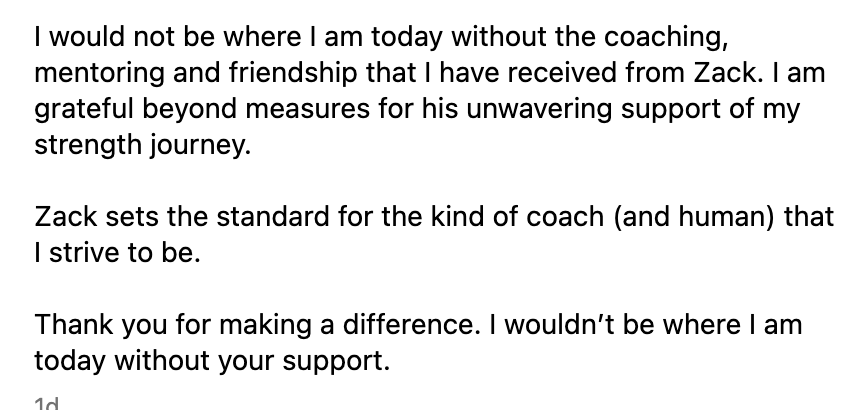Viewport: 858px width, 410px height.
Task: Click the line 'I strive to be.'
Action: pyautogui.click(x=118, y=253)
